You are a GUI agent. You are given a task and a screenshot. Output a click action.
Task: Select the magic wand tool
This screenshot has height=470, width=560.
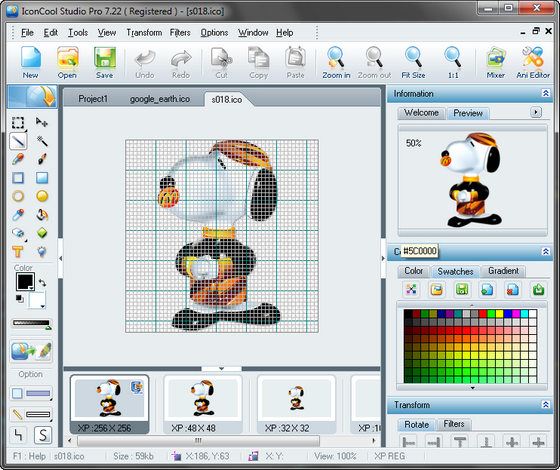[x=42, y=141]
